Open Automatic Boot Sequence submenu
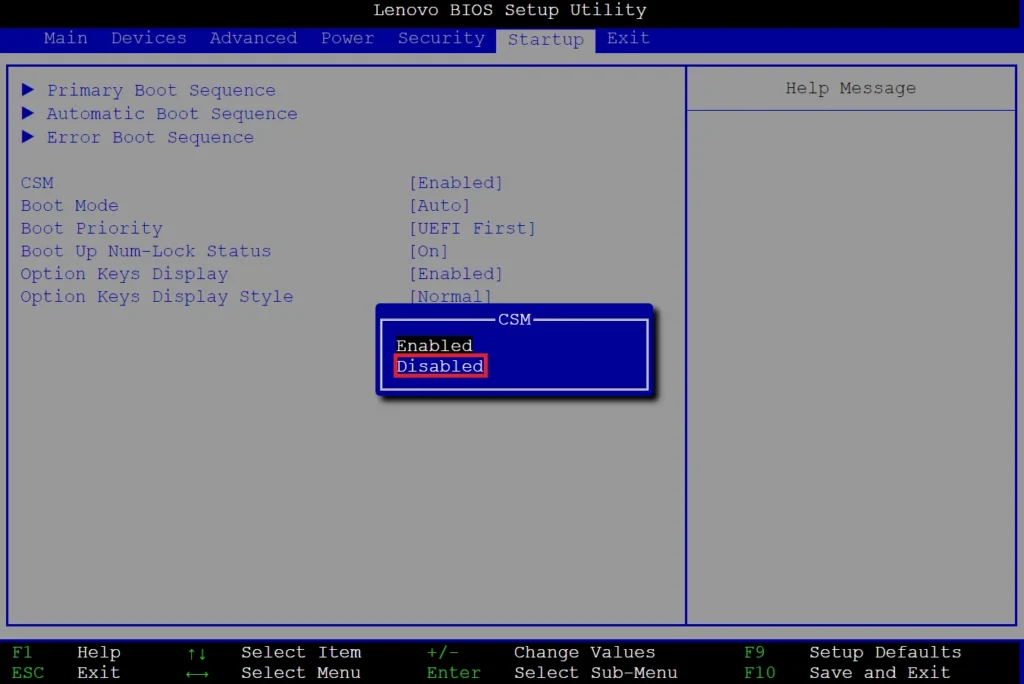Image resolution: width=1024 pixels, height=684 pixels. 172,114
